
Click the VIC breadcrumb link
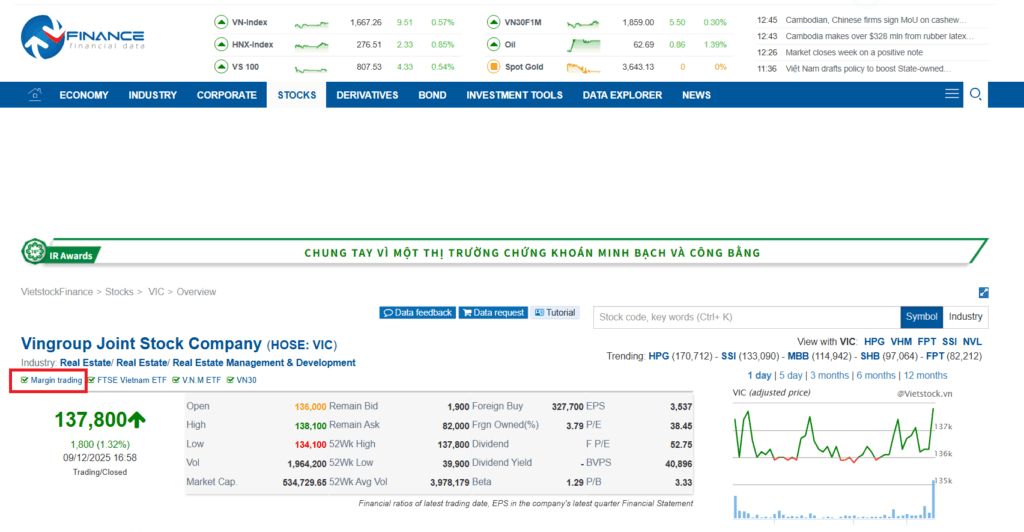pyautogui.click(x=156, y=292)
